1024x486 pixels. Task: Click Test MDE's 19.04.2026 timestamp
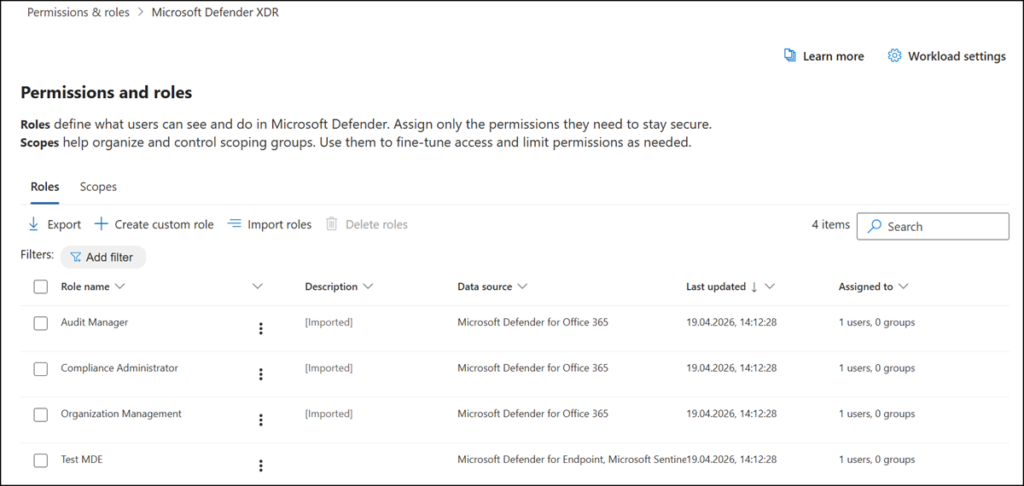tap(731, 459)
